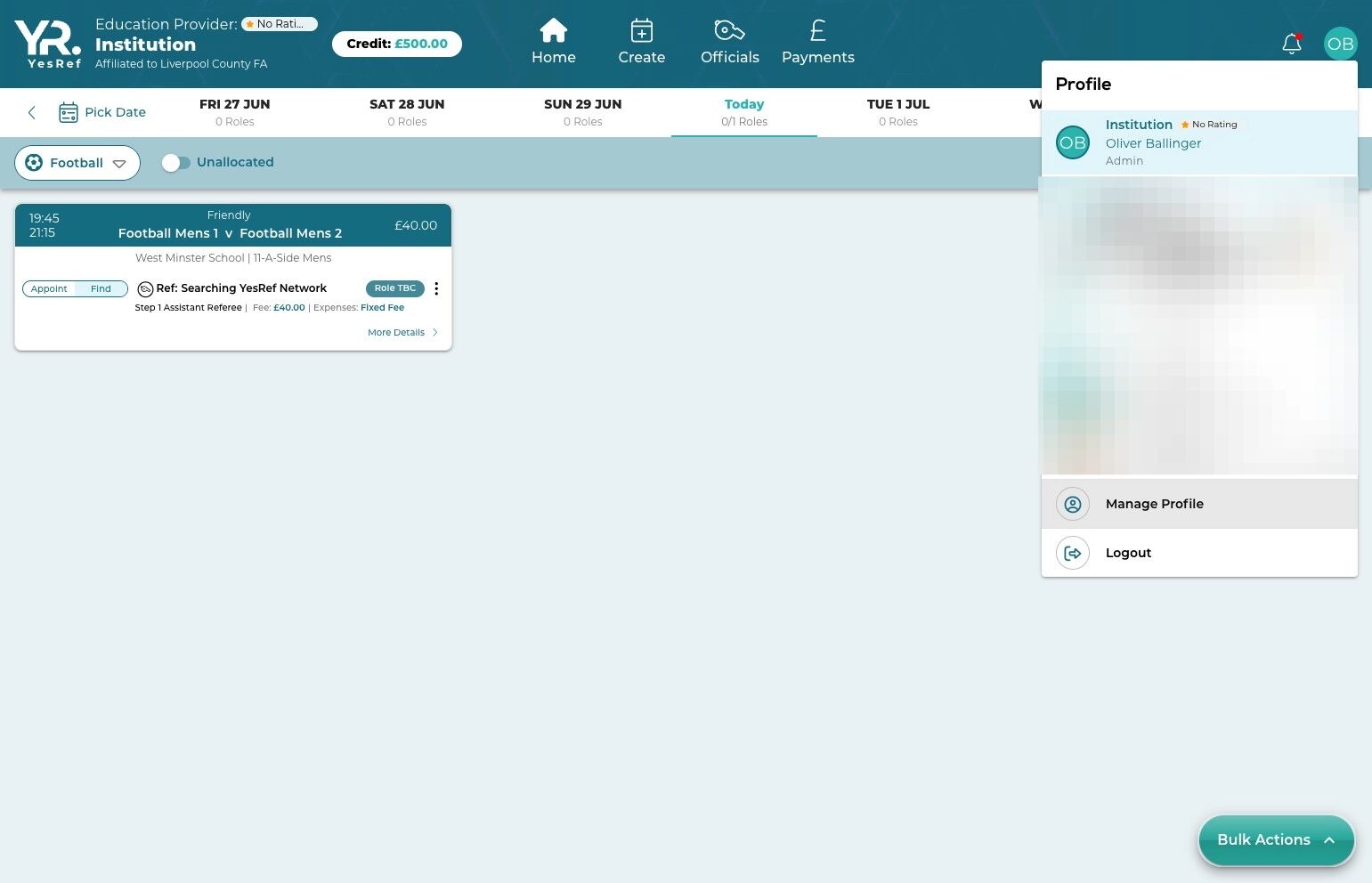This screenshot has height=883, width=1372.
Task: Click Logout menu item
Action: 1199,553
